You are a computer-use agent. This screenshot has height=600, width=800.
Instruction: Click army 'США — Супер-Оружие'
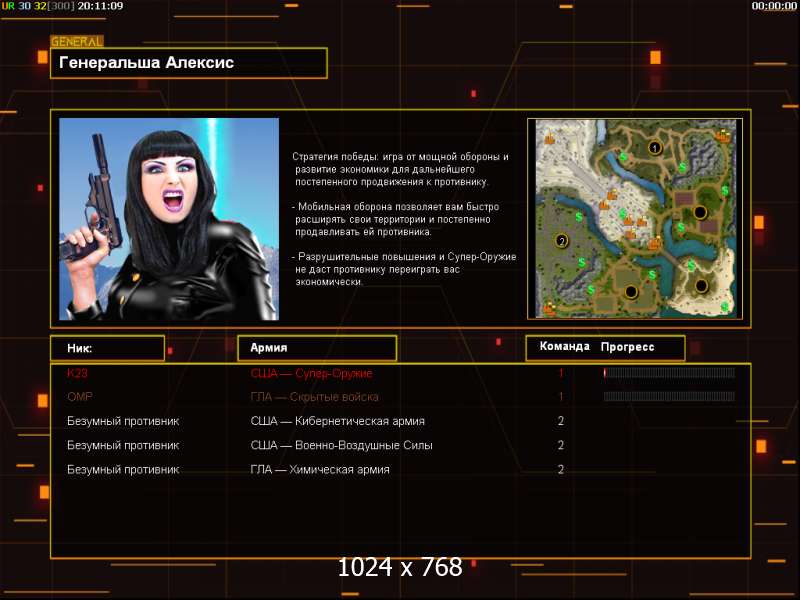point(311,373)
